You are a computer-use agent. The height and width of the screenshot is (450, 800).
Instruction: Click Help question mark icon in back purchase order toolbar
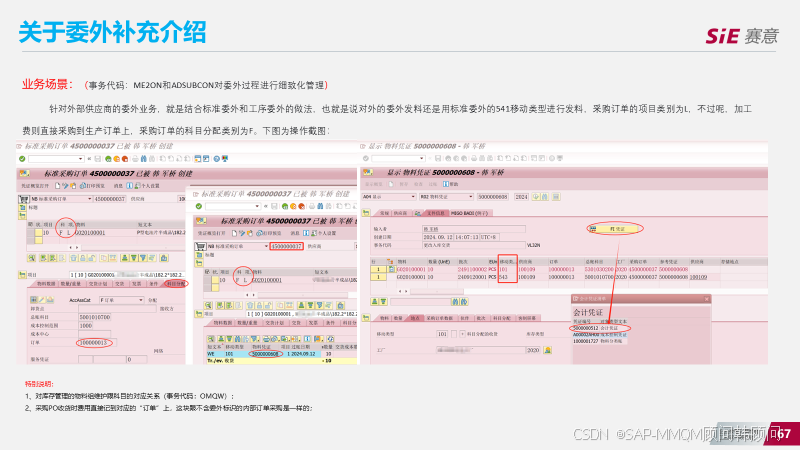tap(217, 159)
